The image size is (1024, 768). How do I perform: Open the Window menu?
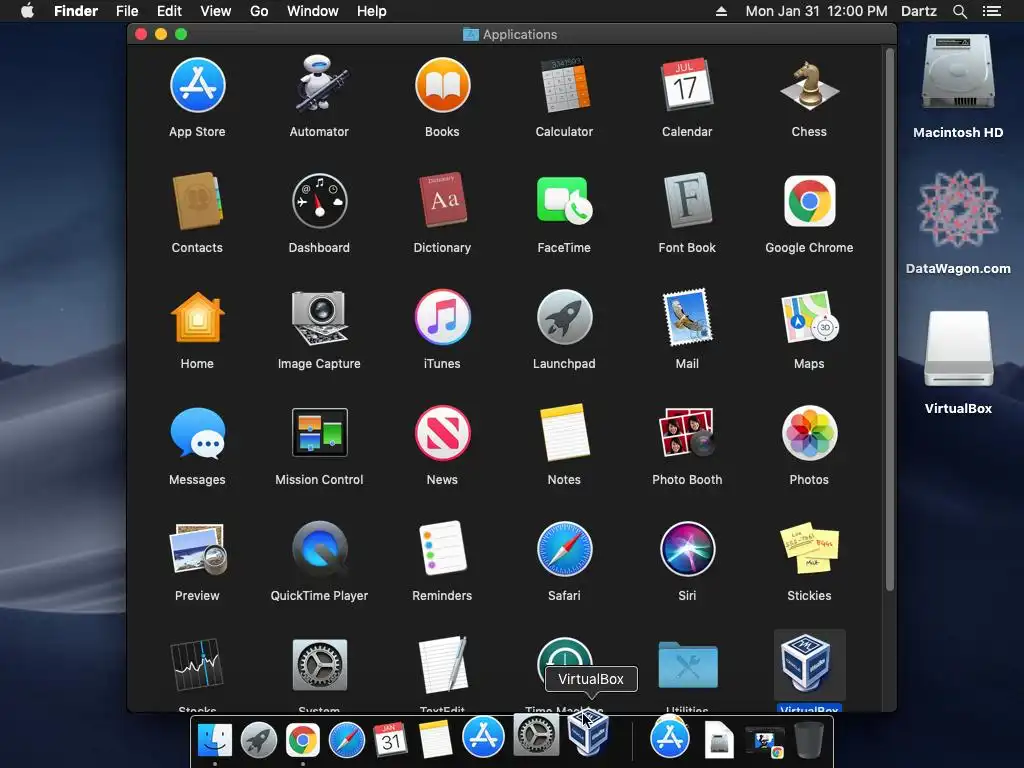[x=313, y=11]
